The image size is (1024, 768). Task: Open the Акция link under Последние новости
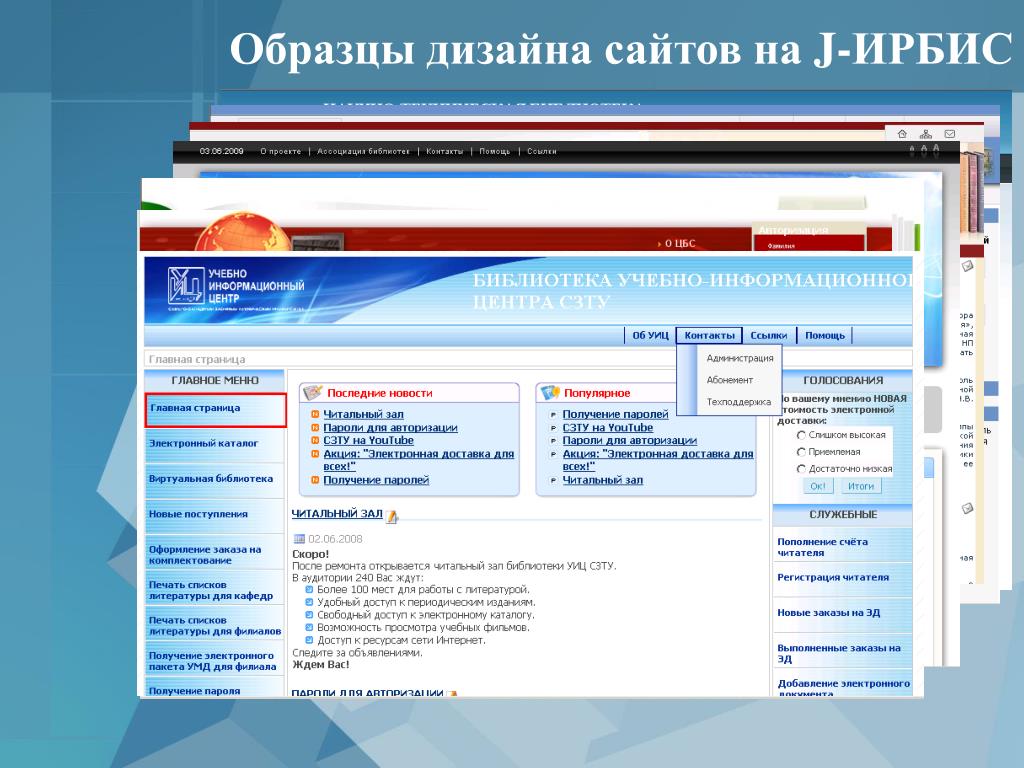pyautogui.click(x=419, y=460)
